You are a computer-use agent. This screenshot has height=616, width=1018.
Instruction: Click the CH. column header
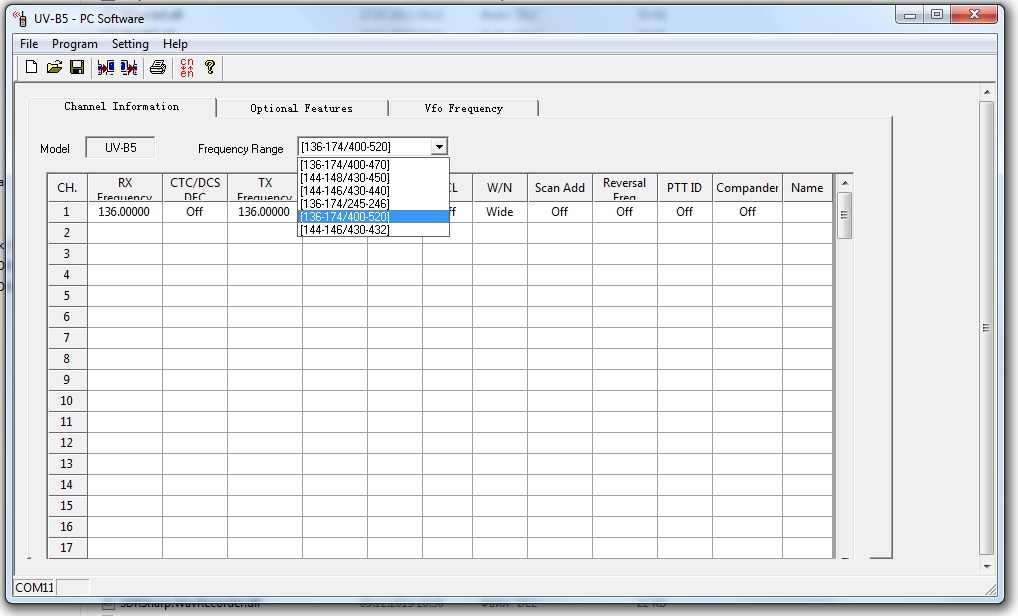coord(68,188)
